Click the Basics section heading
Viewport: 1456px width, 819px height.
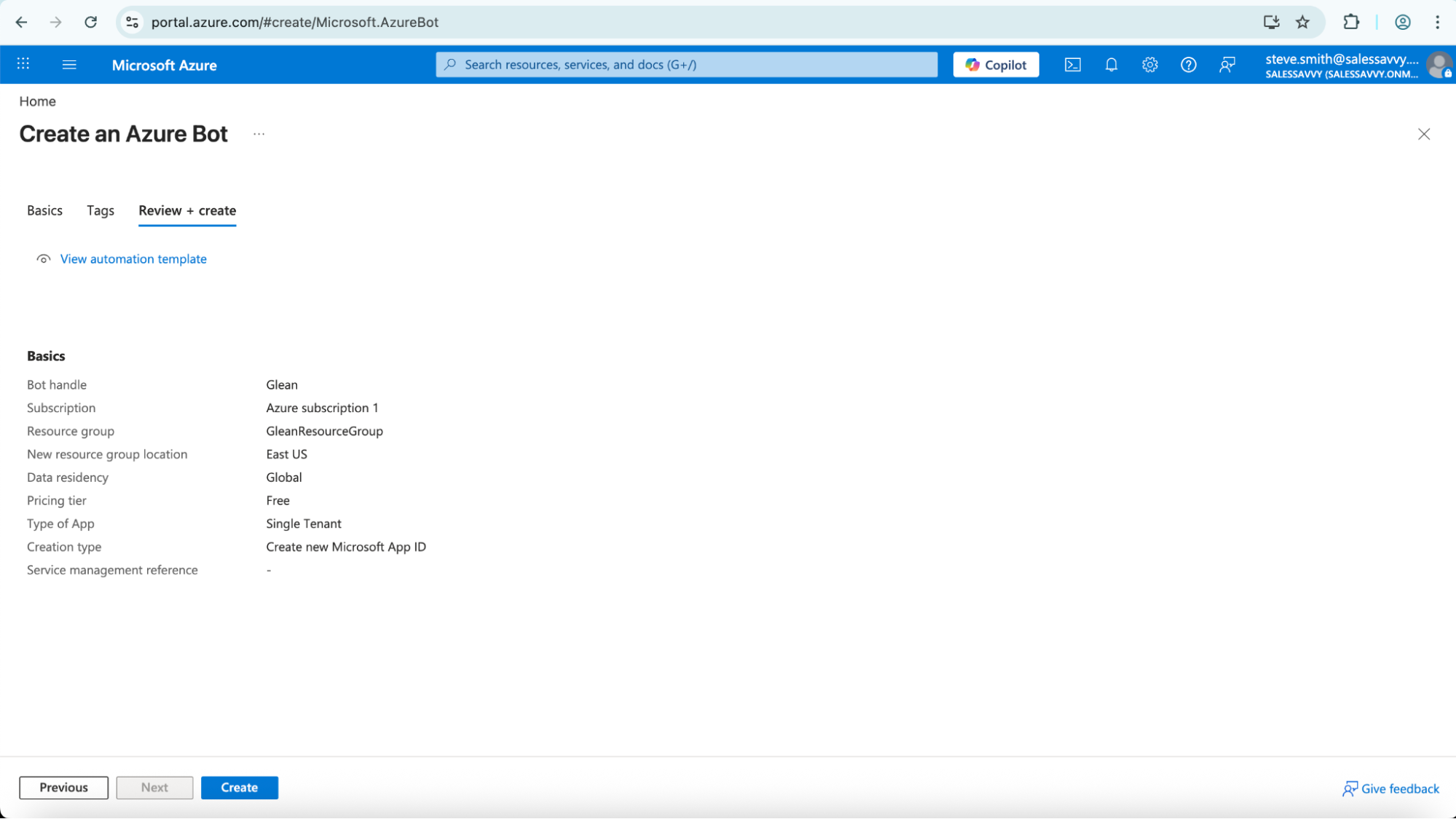pos(46,356)
